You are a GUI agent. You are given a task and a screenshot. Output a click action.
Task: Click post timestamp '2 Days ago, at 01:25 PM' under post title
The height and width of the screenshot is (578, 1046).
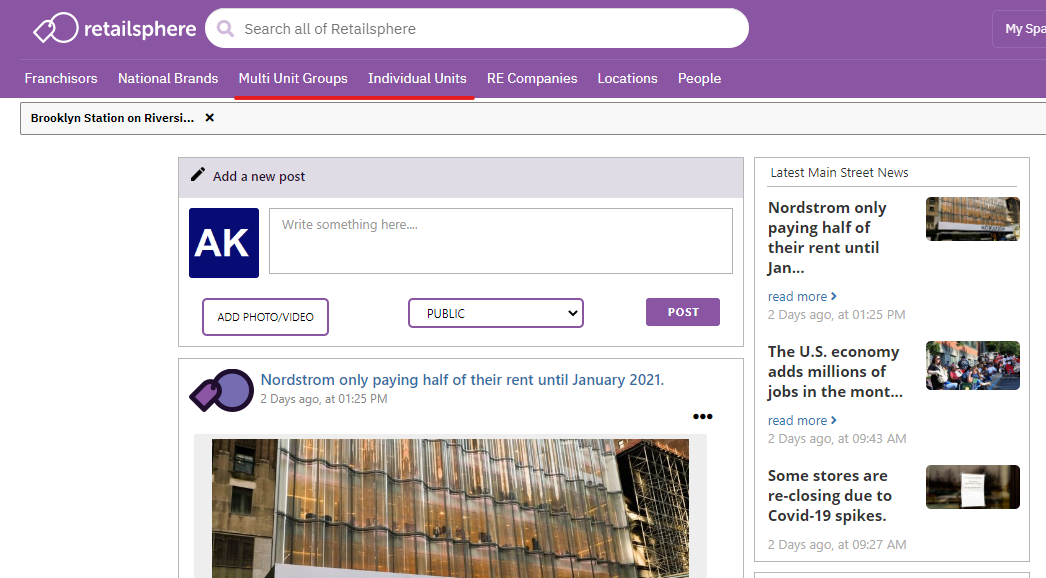coord(324,398)
